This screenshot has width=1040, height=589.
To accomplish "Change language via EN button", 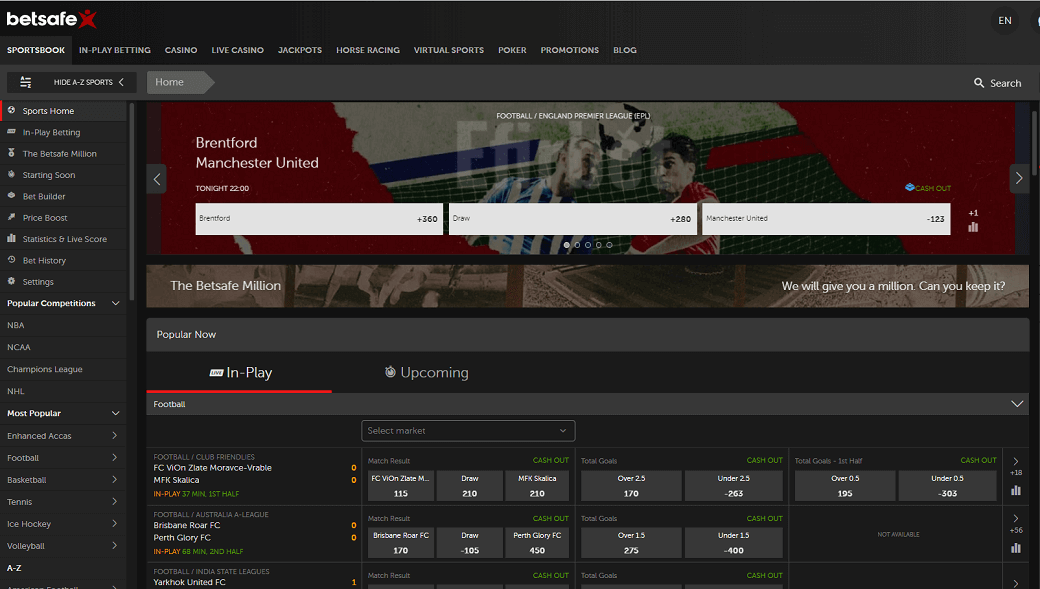I will tap(1005, 21).
